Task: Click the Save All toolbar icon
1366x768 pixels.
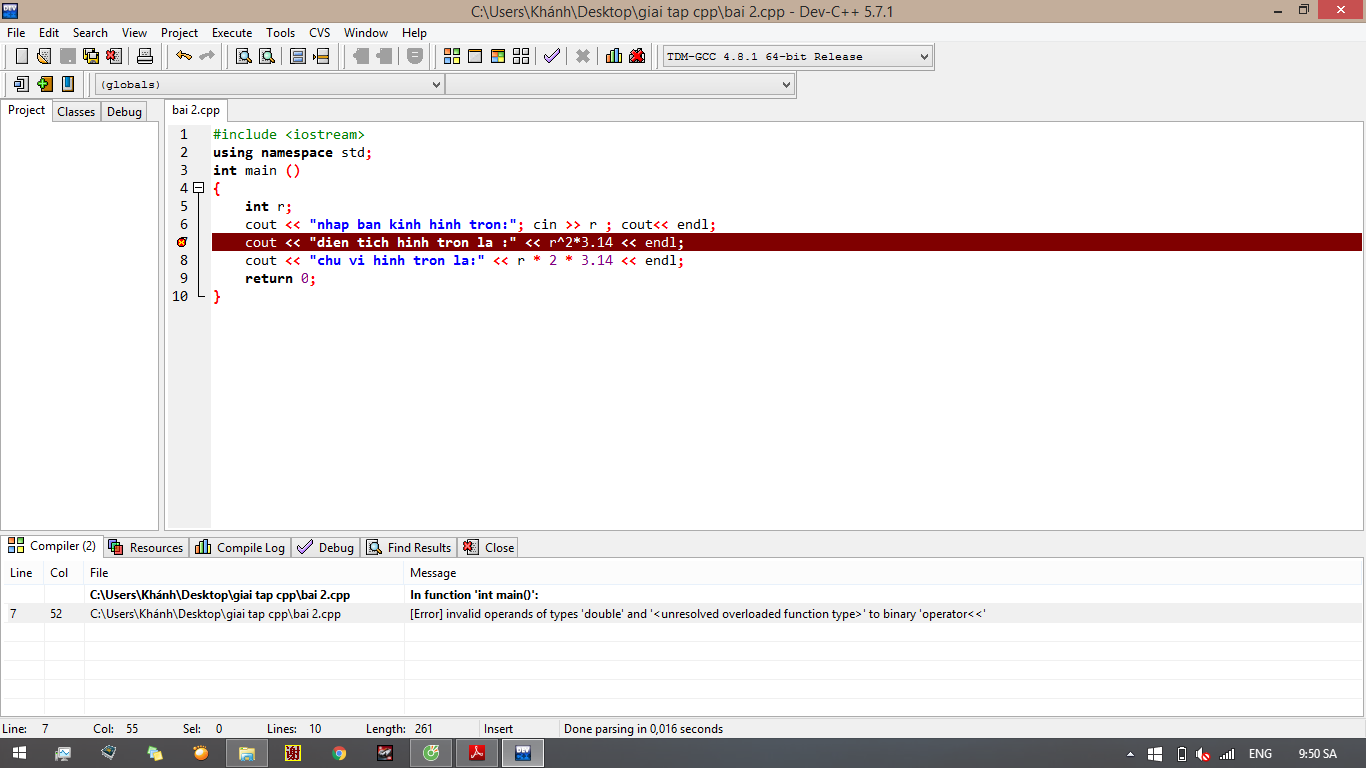Action: point(91,56)
